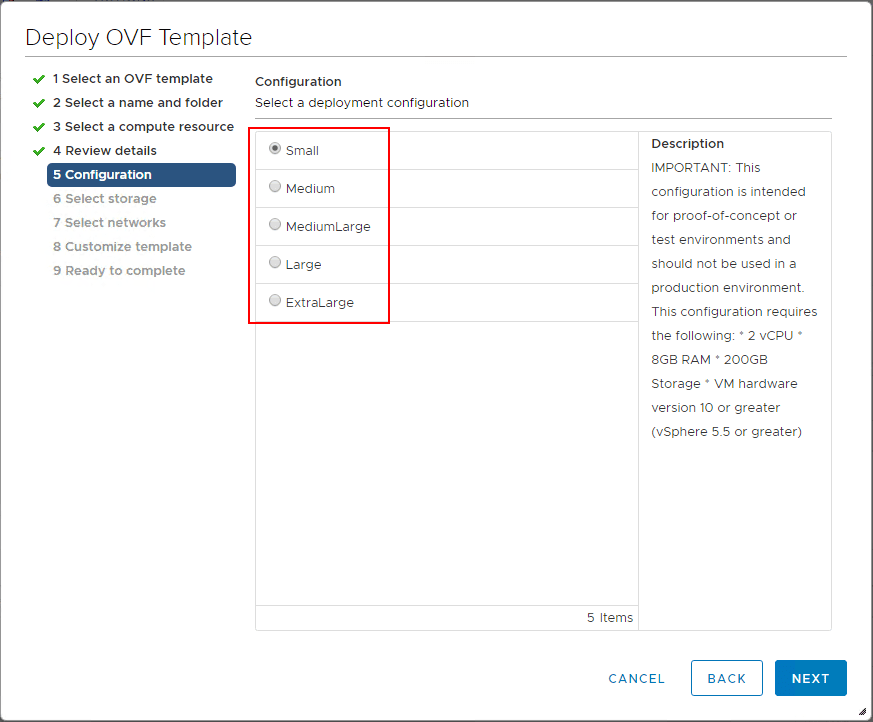Select the MediumLarge configuration option

tap(275, 224)
